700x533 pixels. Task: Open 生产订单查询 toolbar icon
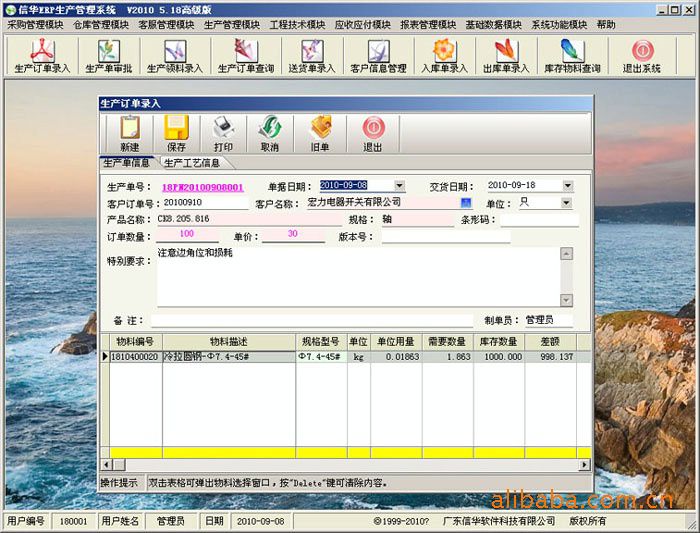(246, 56)
